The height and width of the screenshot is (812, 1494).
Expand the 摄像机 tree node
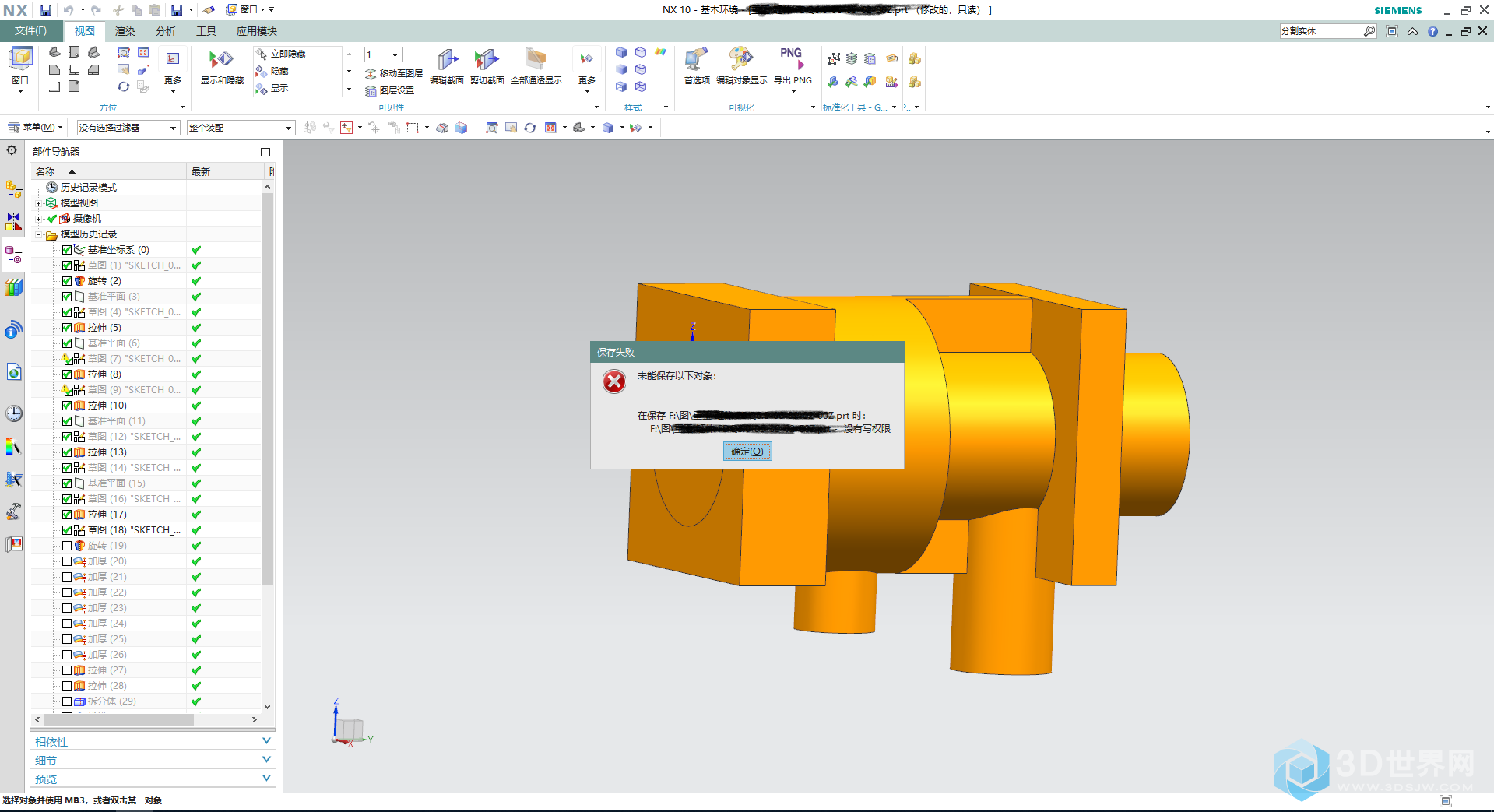(x=38, y=219)
